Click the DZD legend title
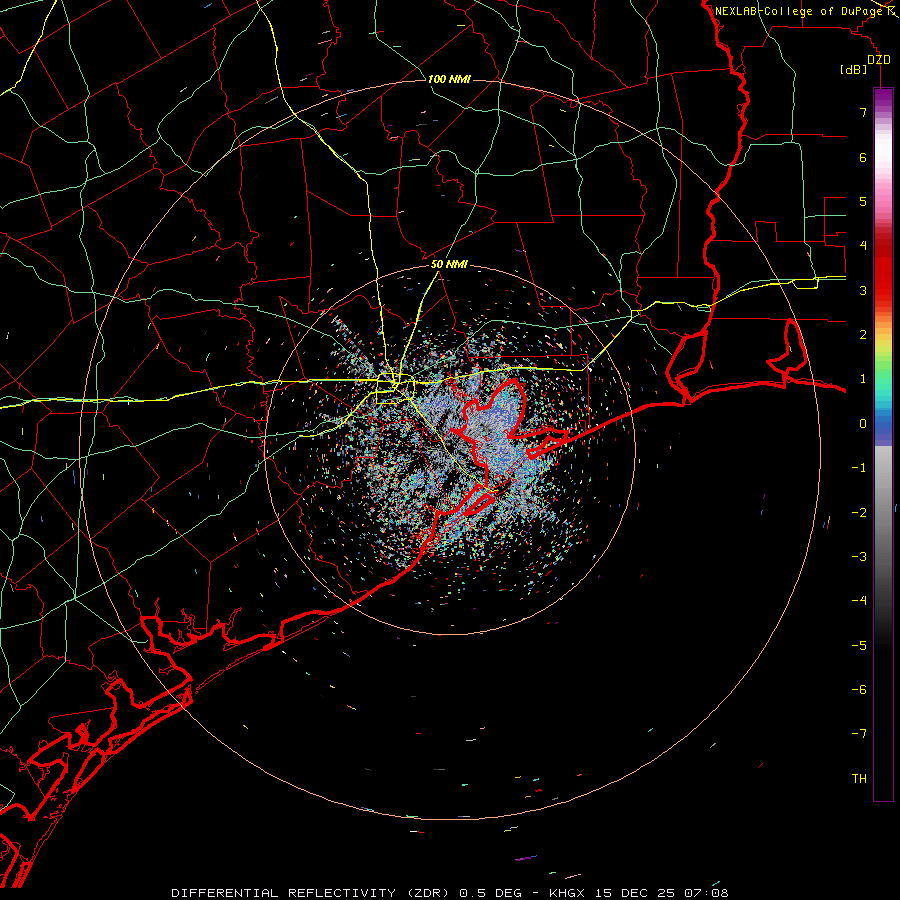The height and width of the screenshot is (900, 900). (878, 60)
